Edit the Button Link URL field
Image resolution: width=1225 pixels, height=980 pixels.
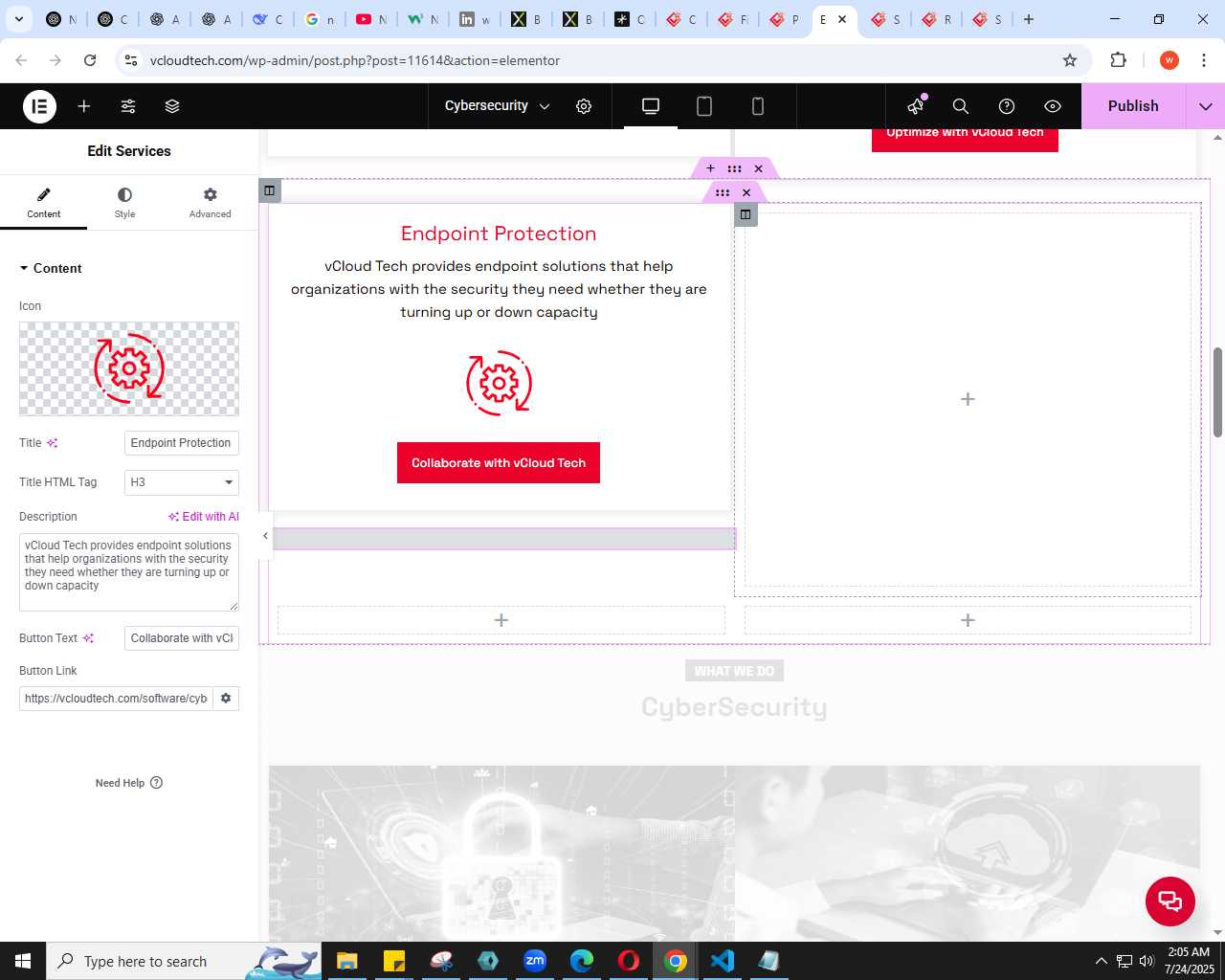(x=116, y=699)
